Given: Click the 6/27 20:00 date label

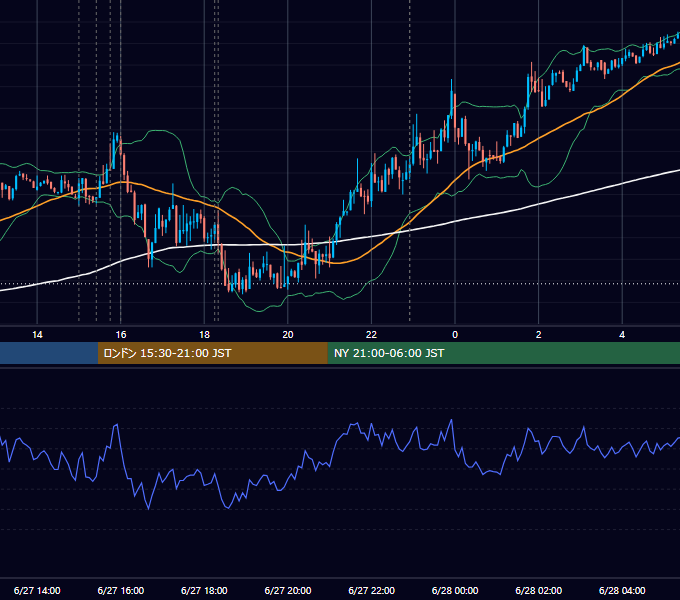Looking at the screenshot, I should 288,590.
